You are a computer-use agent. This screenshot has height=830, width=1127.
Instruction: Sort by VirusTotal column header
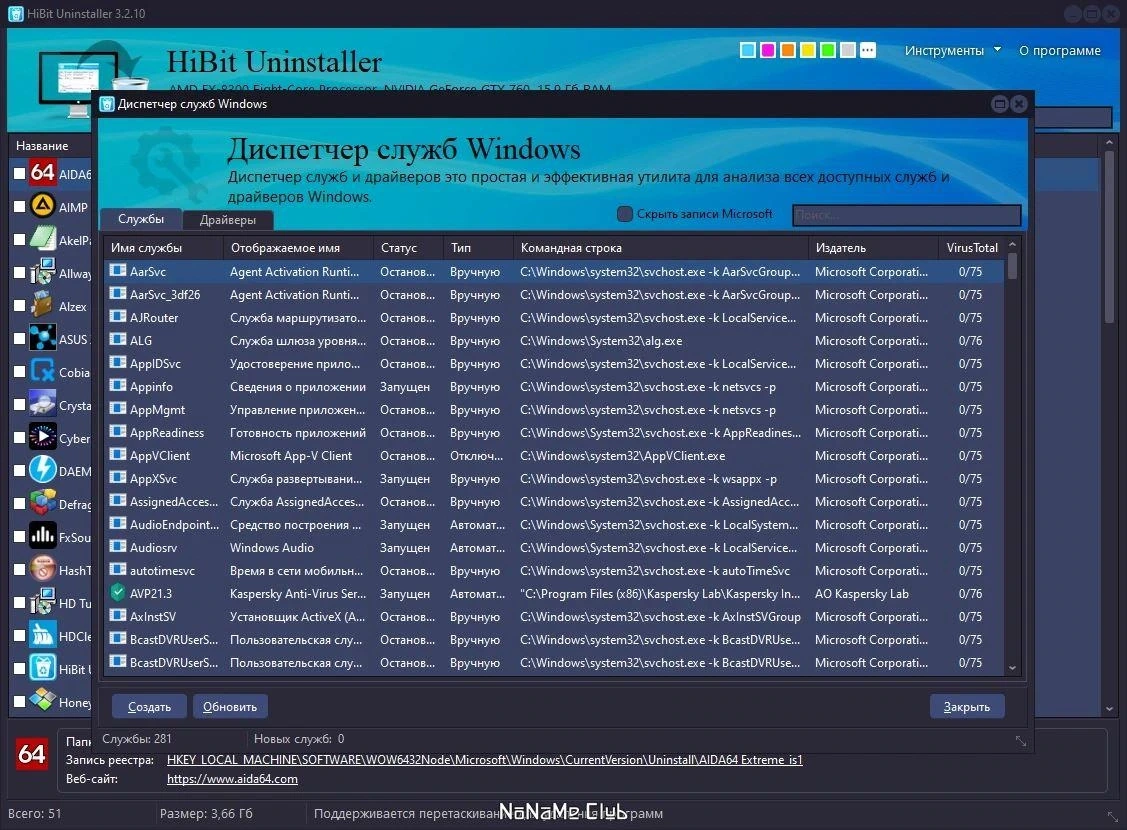click(972, 247)
